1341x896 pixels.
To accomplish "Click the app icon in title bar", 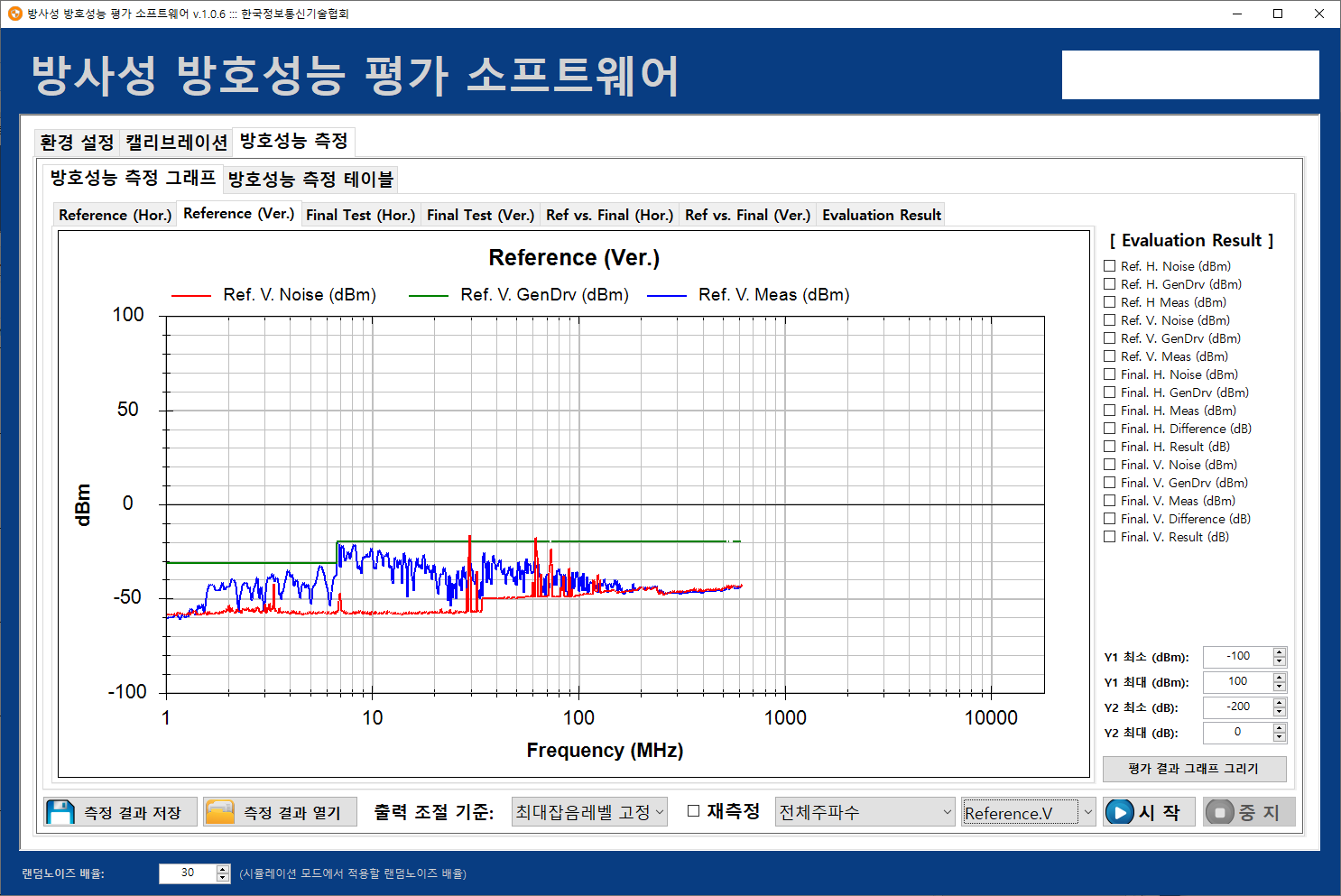I will [14, 14].
